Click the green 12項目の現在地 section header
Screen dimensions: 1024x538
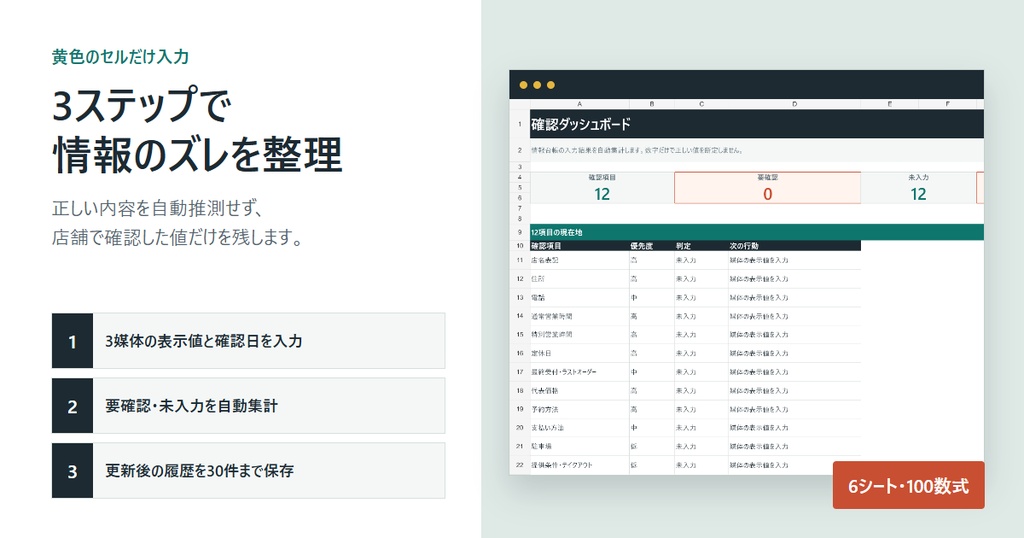(x=757, y=232)
